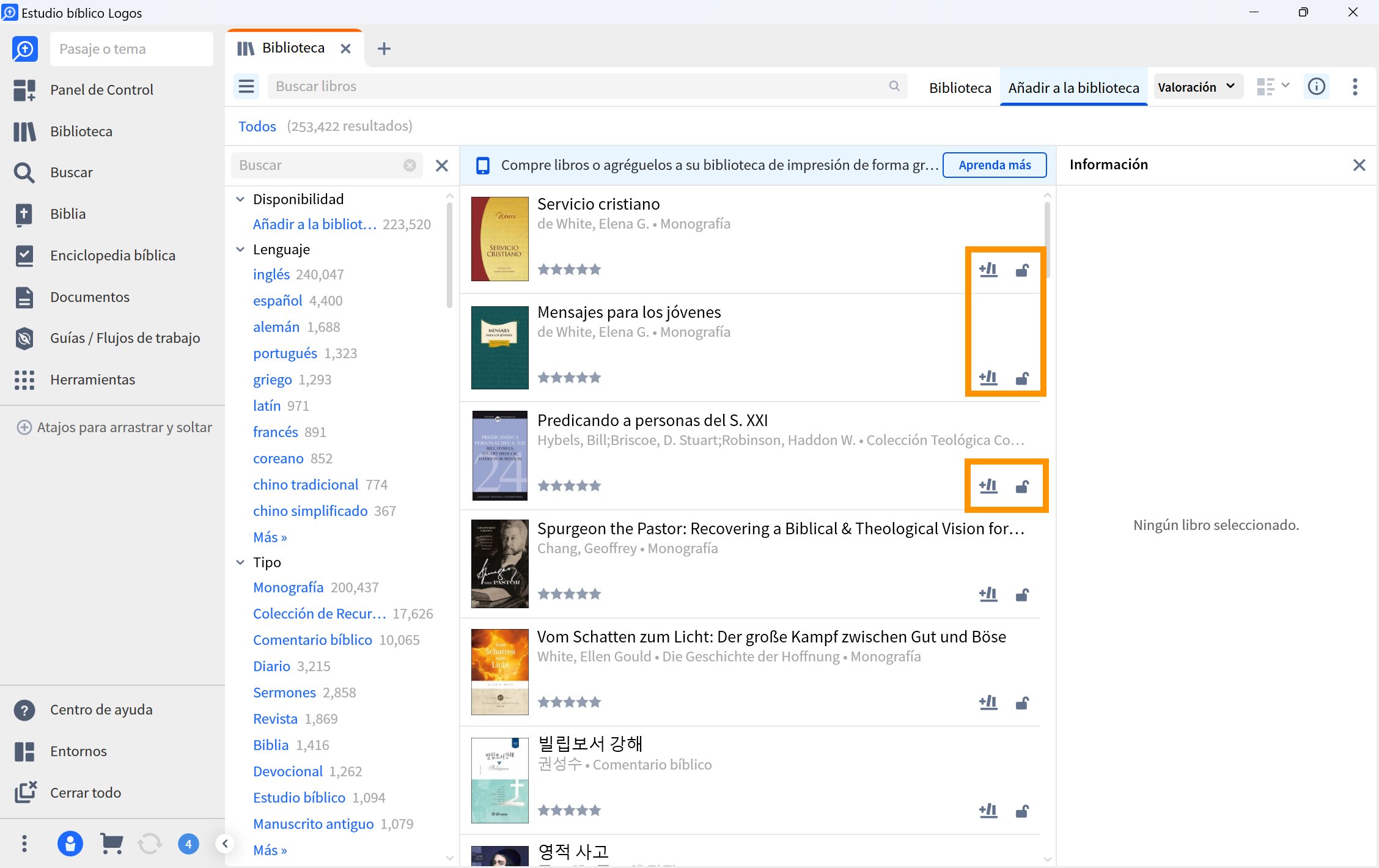This screenshot has width=1379, height=868.
Task: Close the Información panel
Action: [x=1359, y=165]
